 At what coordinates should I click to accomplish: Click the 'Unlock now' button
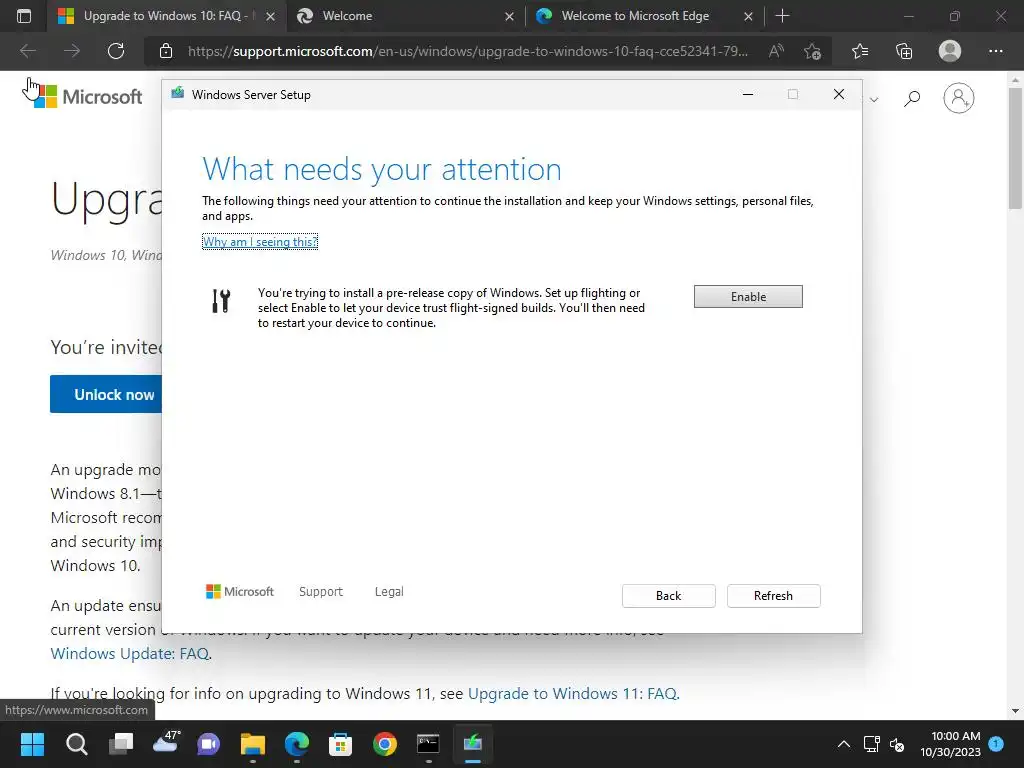coord(106,394)
